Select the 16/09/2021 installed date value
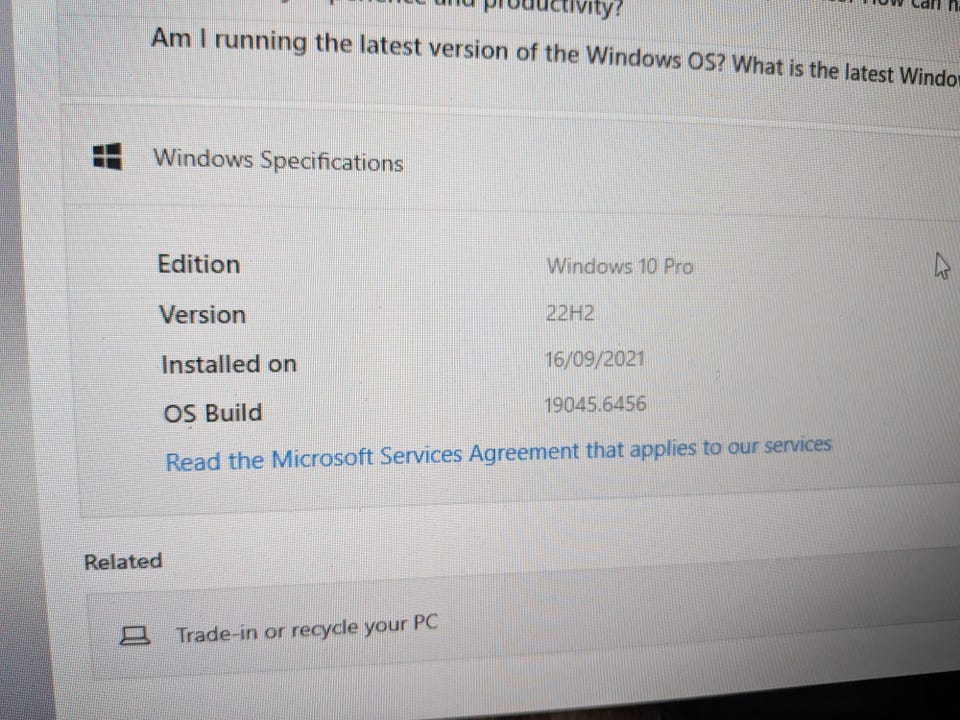This screenshot has height=720, width=960. (x=594, y=359)
